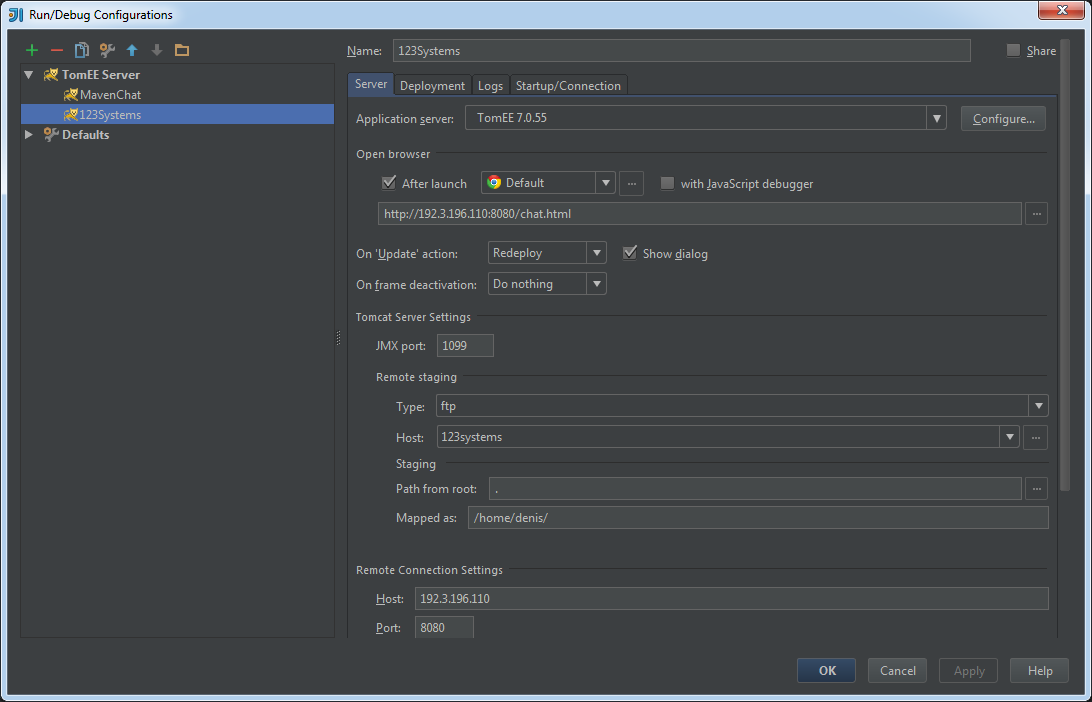Open the Application server dropdown
The image size is (1092, 702).
pyautogui.click(x=937, y=118)
